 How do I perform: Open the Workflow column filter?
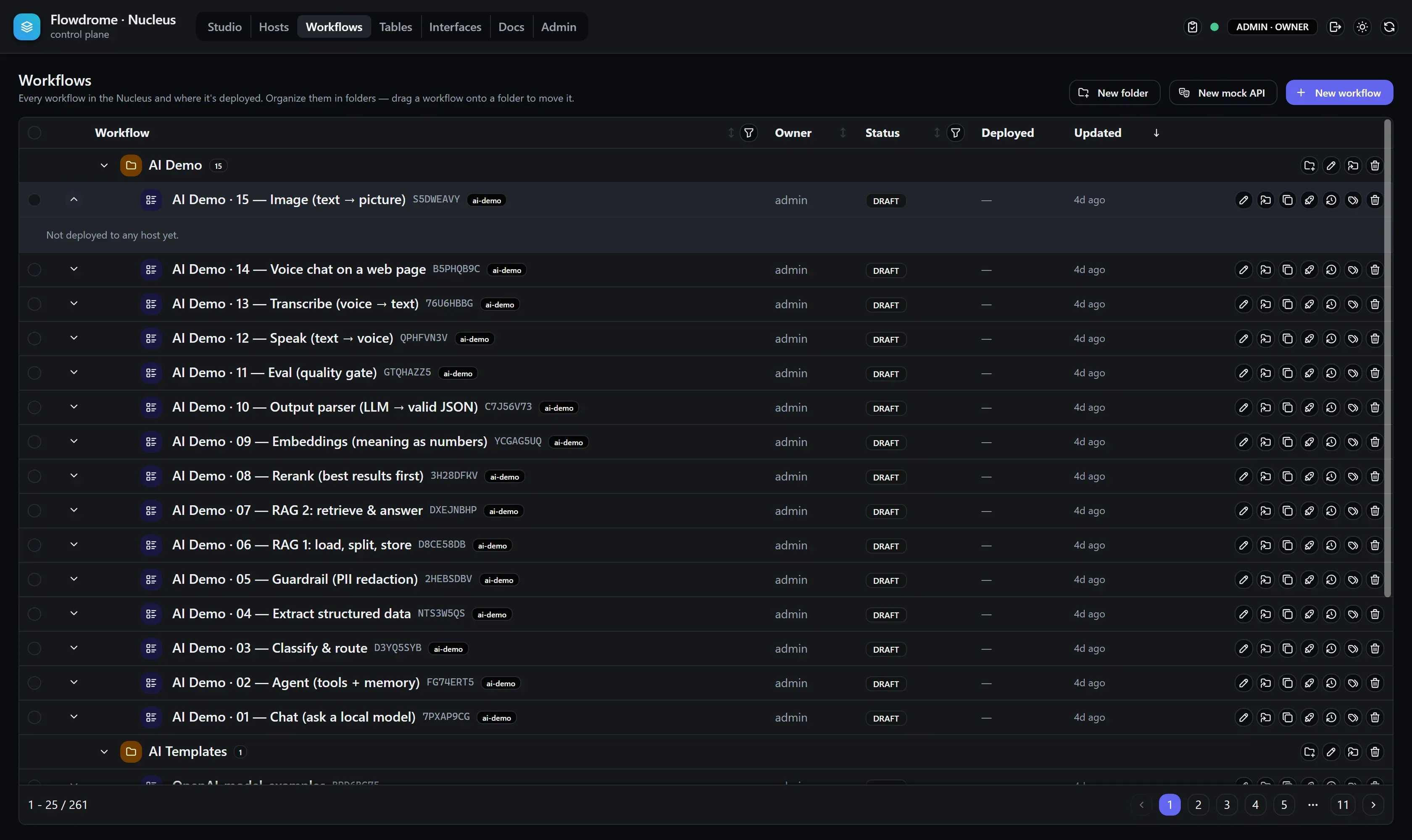(748, 133)
